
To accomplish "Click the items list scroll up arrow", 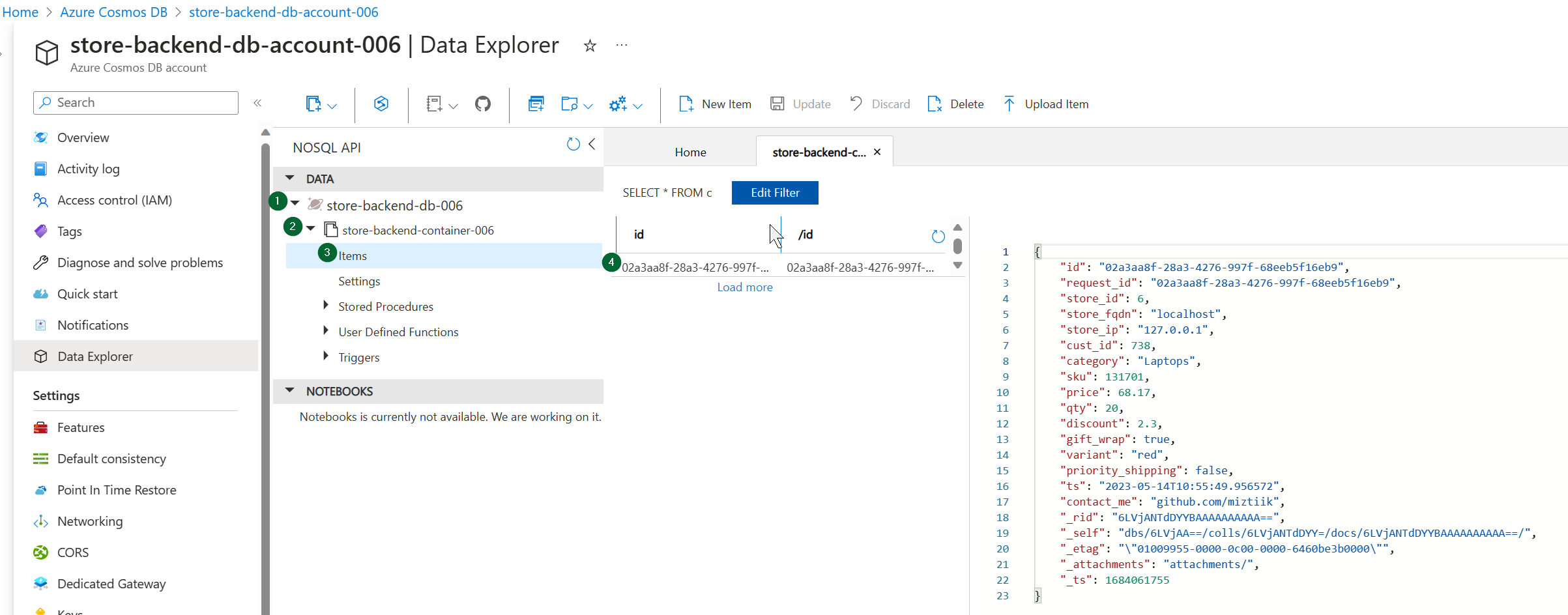I will pos(957,227).
